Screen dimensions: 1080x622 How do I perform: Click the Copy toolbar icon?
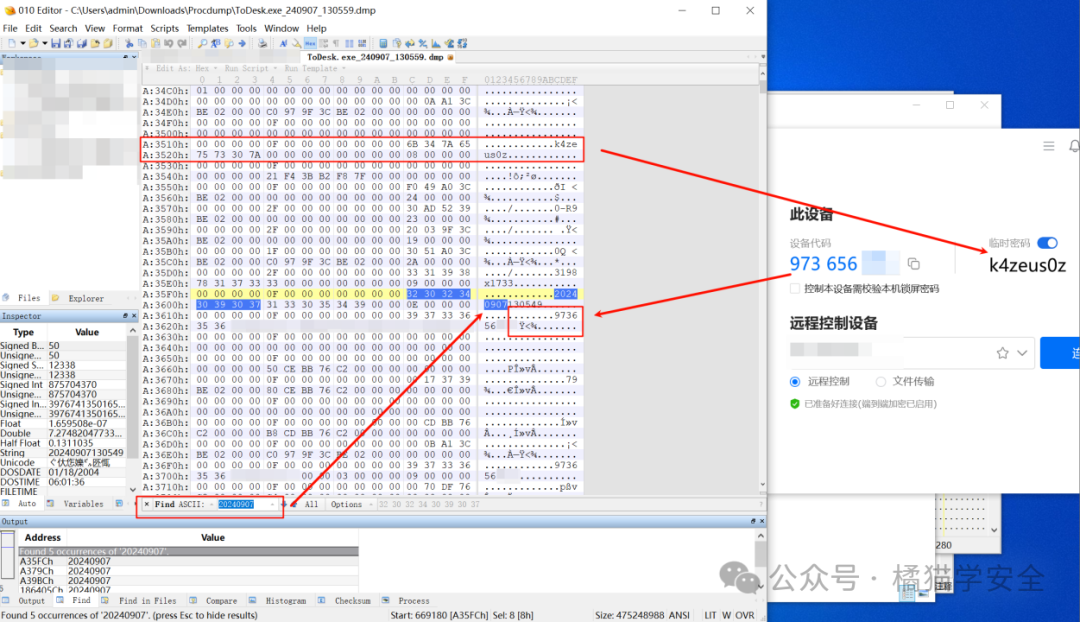[x=142, y=43]
